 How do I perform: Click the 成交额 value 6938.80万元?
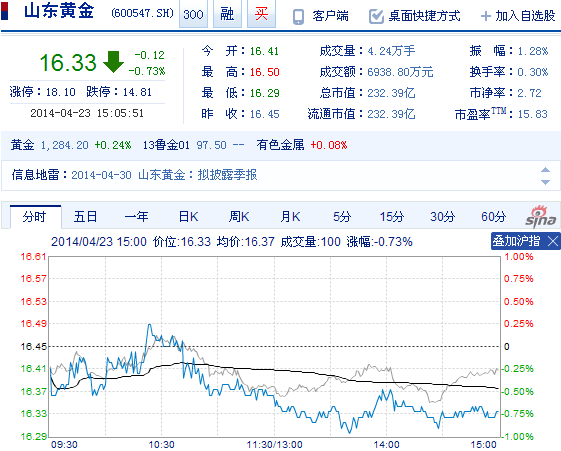[x=400, y=72]
